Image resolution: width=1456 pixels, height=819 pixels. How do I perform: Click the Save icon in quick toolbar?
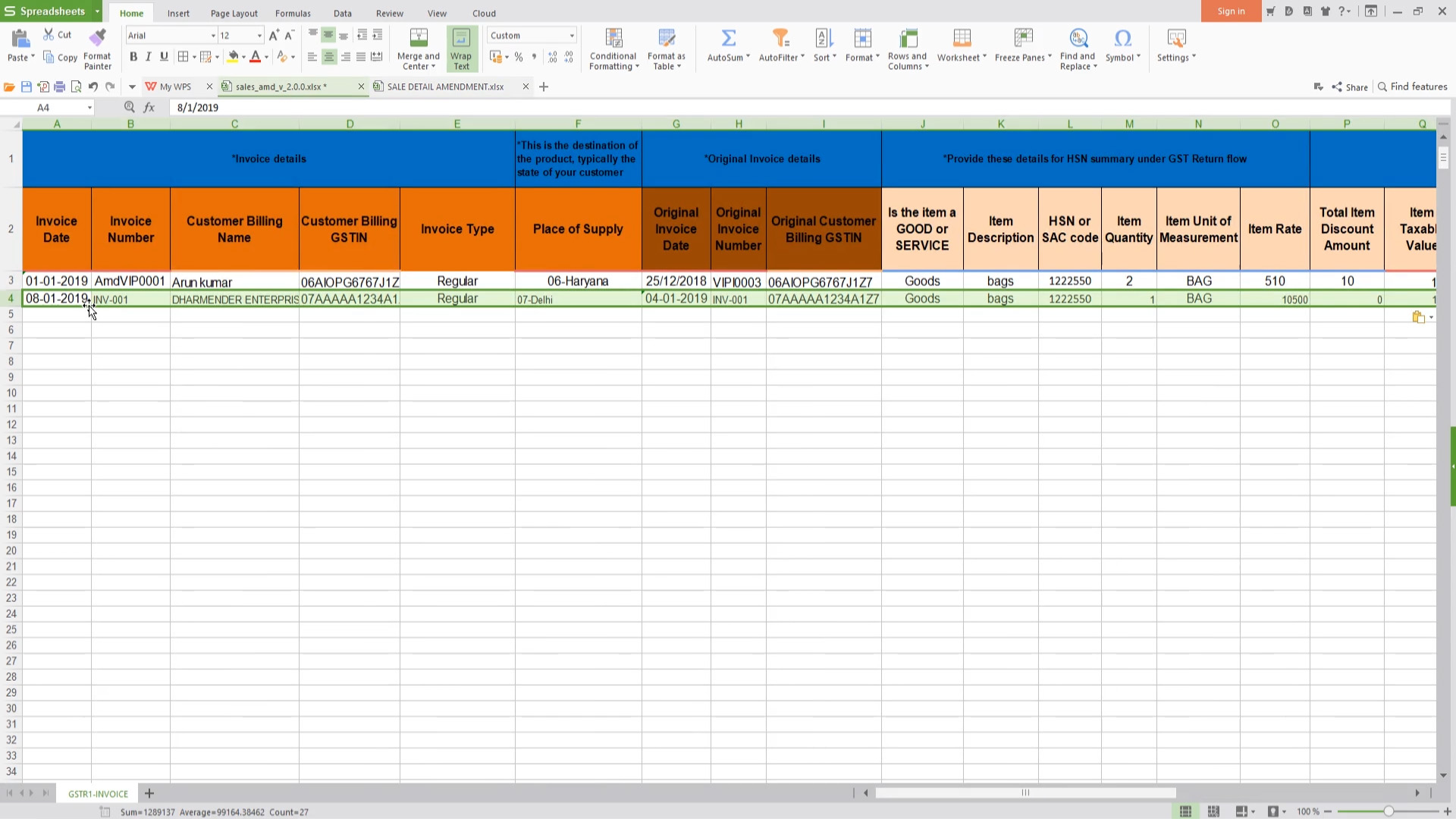tap(27, 86)
